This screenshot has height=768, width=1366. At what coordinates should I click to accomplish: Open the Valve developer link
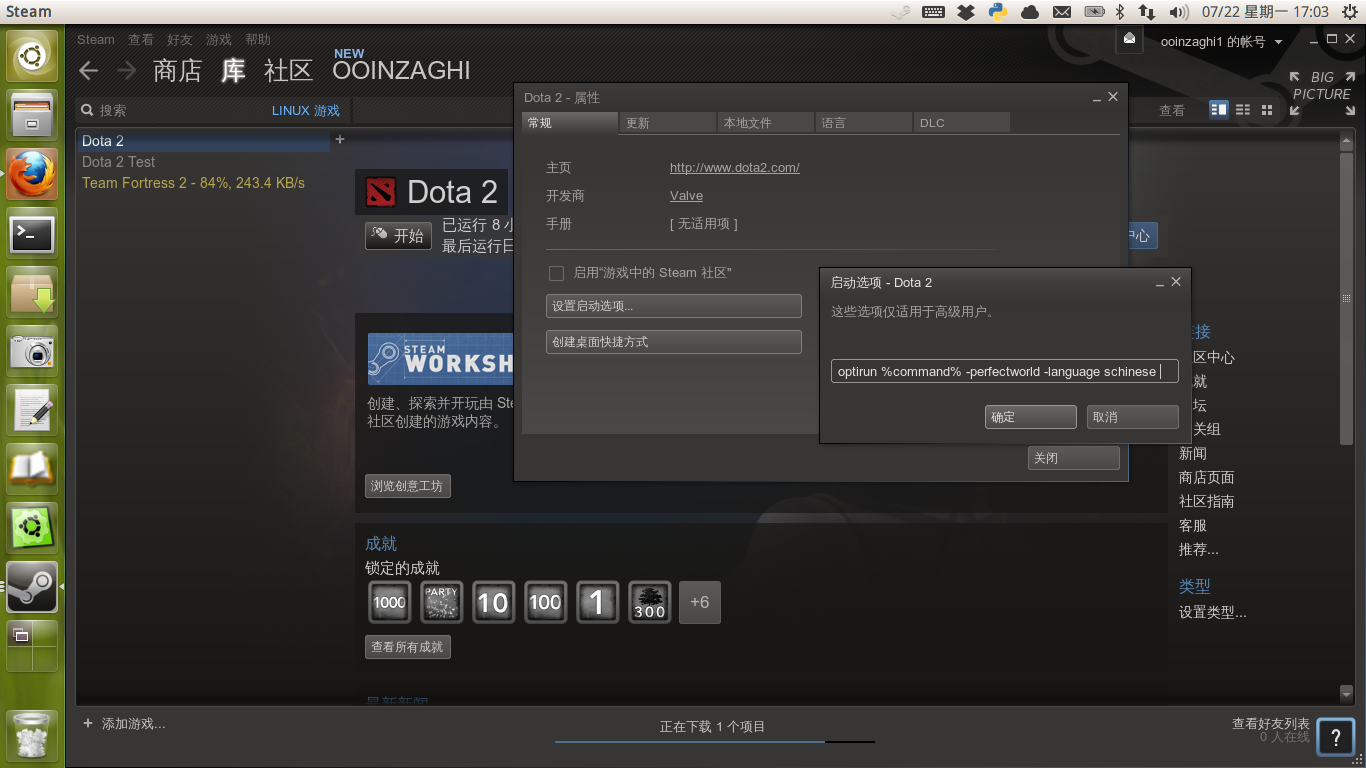point(686,196)
